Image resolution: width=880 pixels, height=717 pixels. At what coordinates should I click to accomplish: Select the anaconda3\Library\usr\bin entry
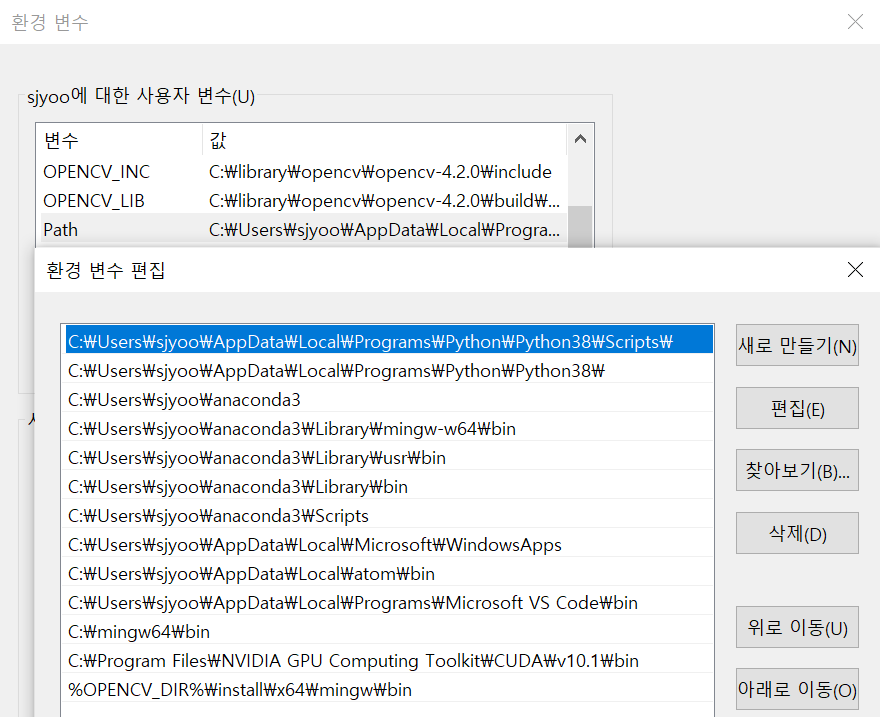[389, 458]
